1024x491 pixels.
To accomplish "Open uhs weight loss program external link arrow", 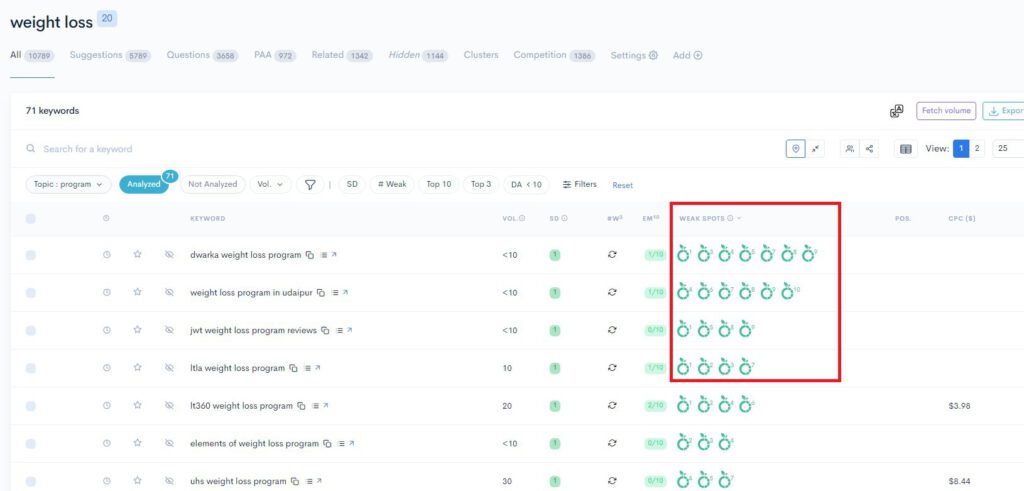I will pos(319,482).
